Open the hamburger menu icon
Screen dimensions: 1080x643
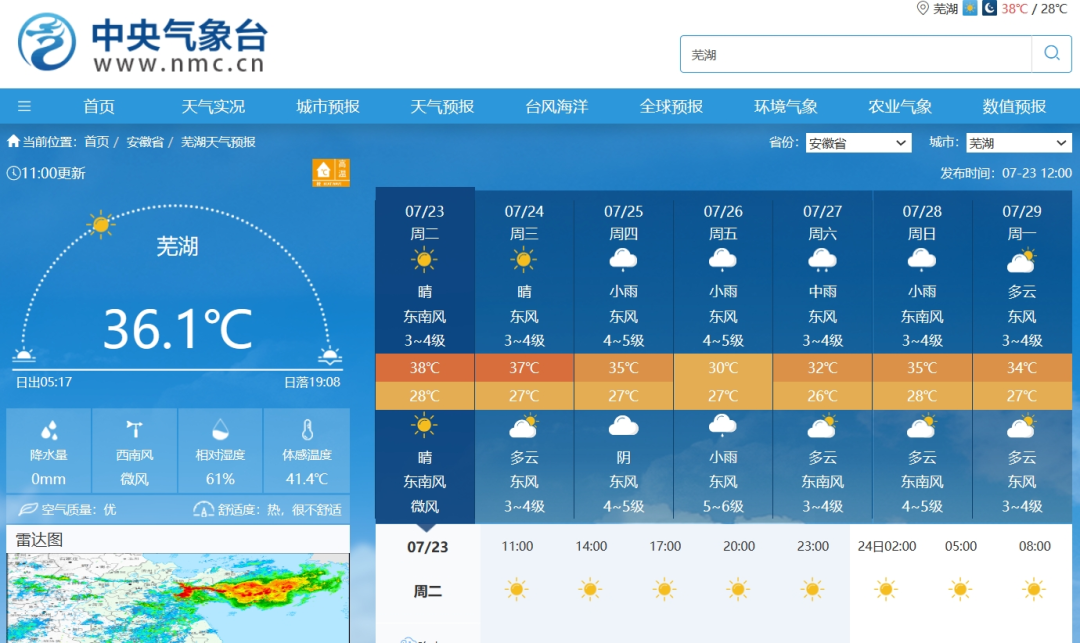(24, 106)
